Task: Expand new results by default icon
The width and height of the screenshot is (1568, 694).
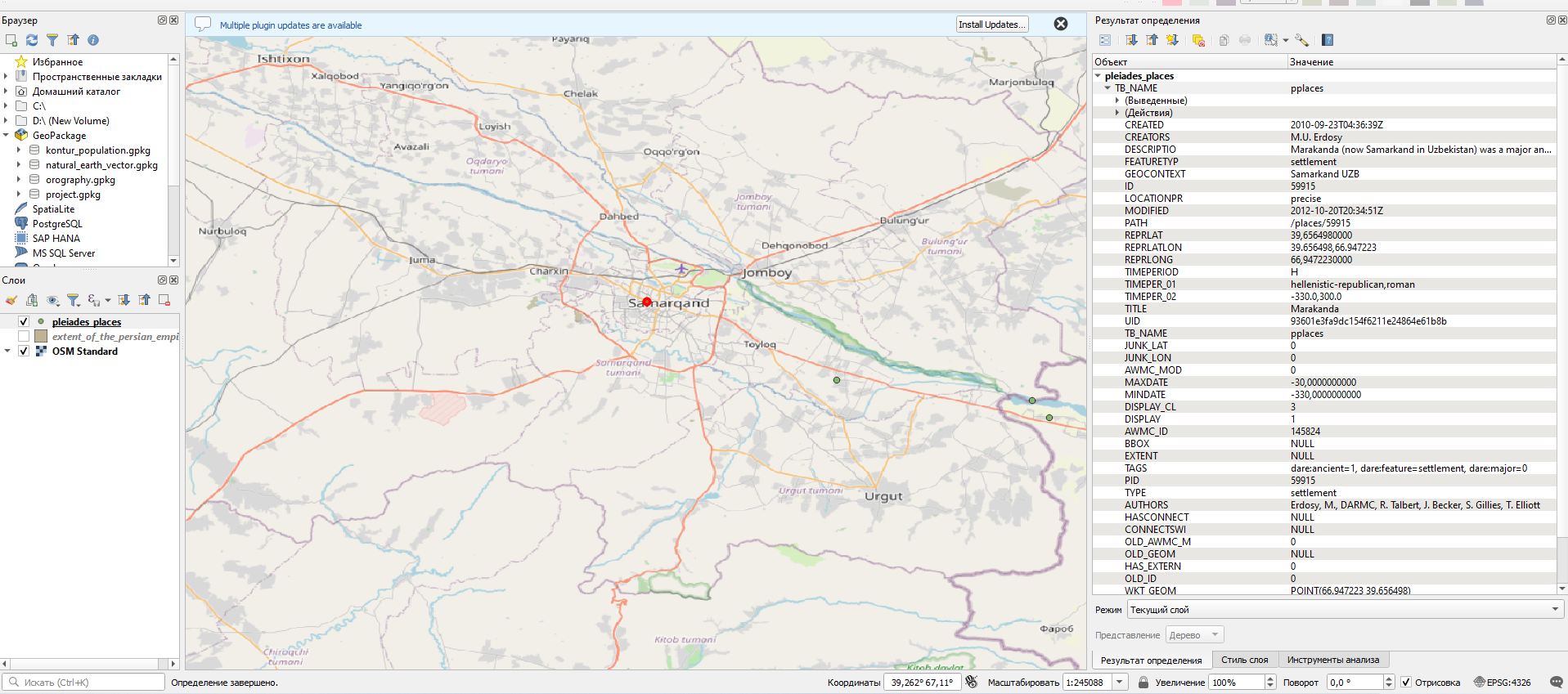Action: (1172, 40)
